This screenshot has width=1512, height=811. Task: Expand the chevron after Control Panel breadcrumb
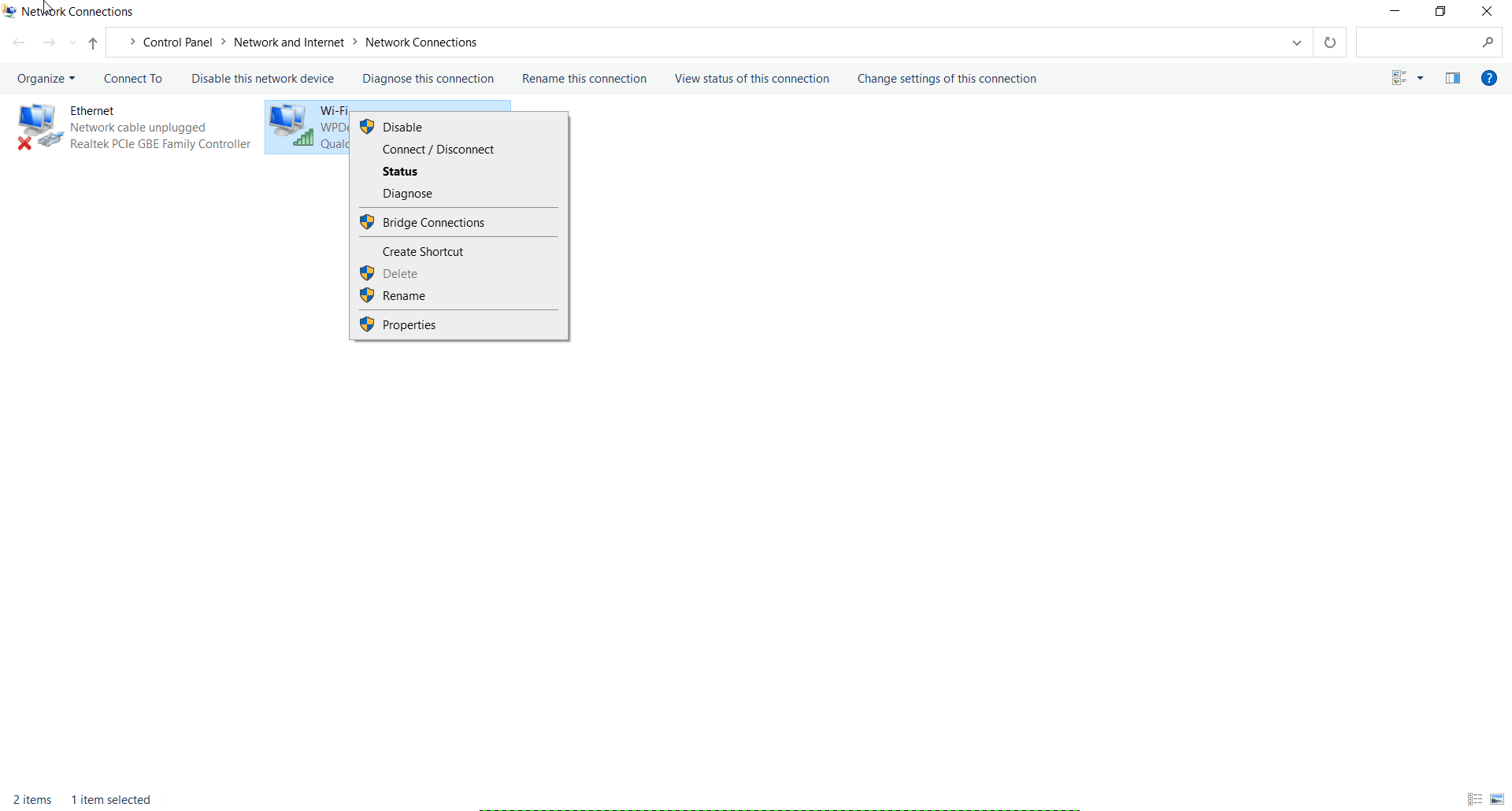pyautogui.click(x=224, y=42)
